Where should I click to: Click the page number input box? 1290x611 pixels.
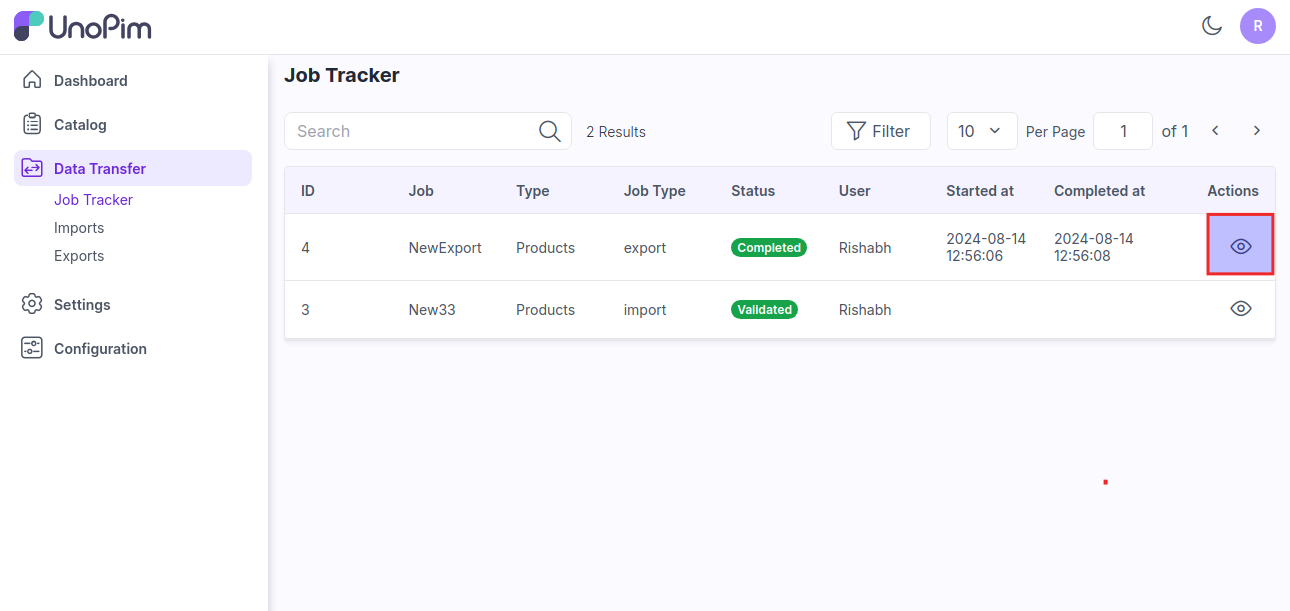[1122, 131]
